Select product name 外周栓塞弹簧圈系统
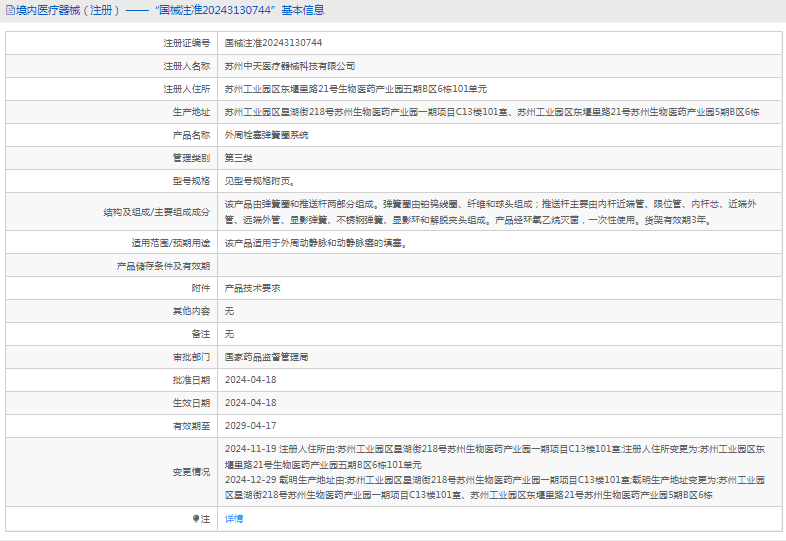786x541 pixels. pyautogui.click(x=267, y=135)
